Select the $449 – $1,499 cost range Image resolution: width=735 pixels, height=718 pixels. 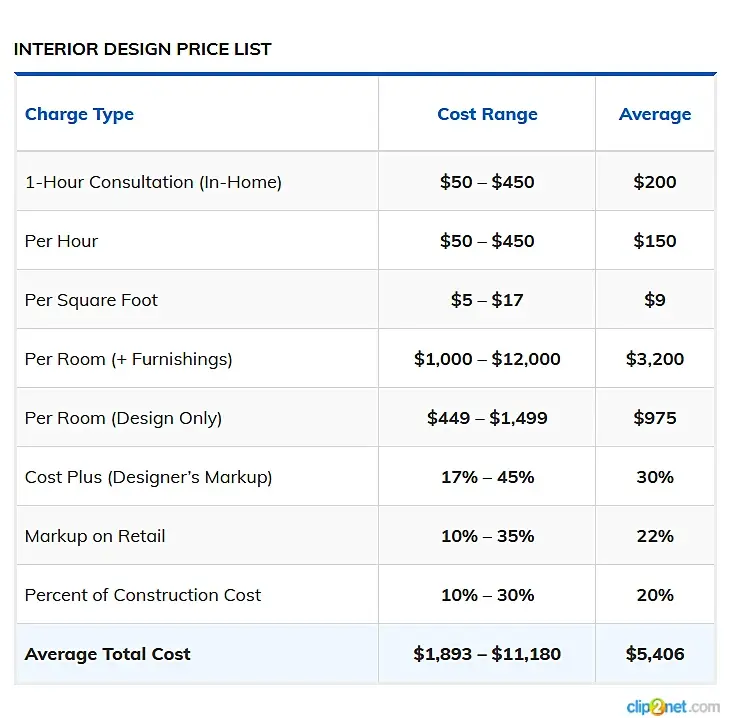coord(487,418)
